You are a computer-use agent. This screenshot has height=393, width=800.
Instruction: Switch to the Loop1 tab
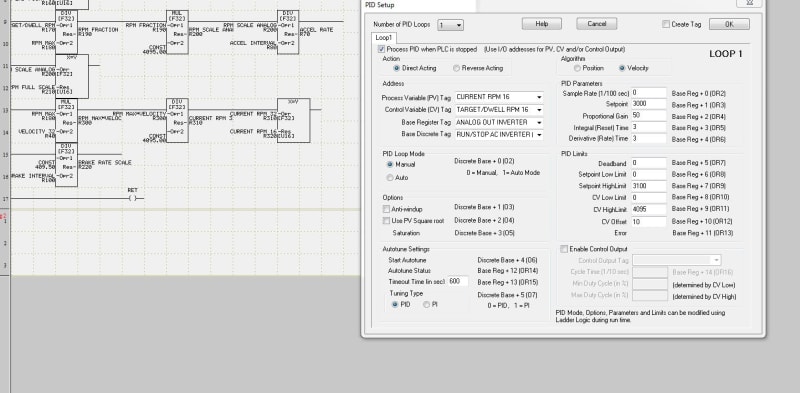pyautogui.click(x=384, y=38)
